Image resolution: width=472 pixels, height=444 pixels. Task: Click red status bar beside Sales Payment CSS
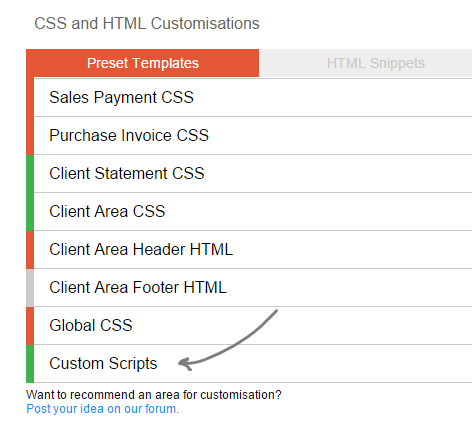pos(30,98)
